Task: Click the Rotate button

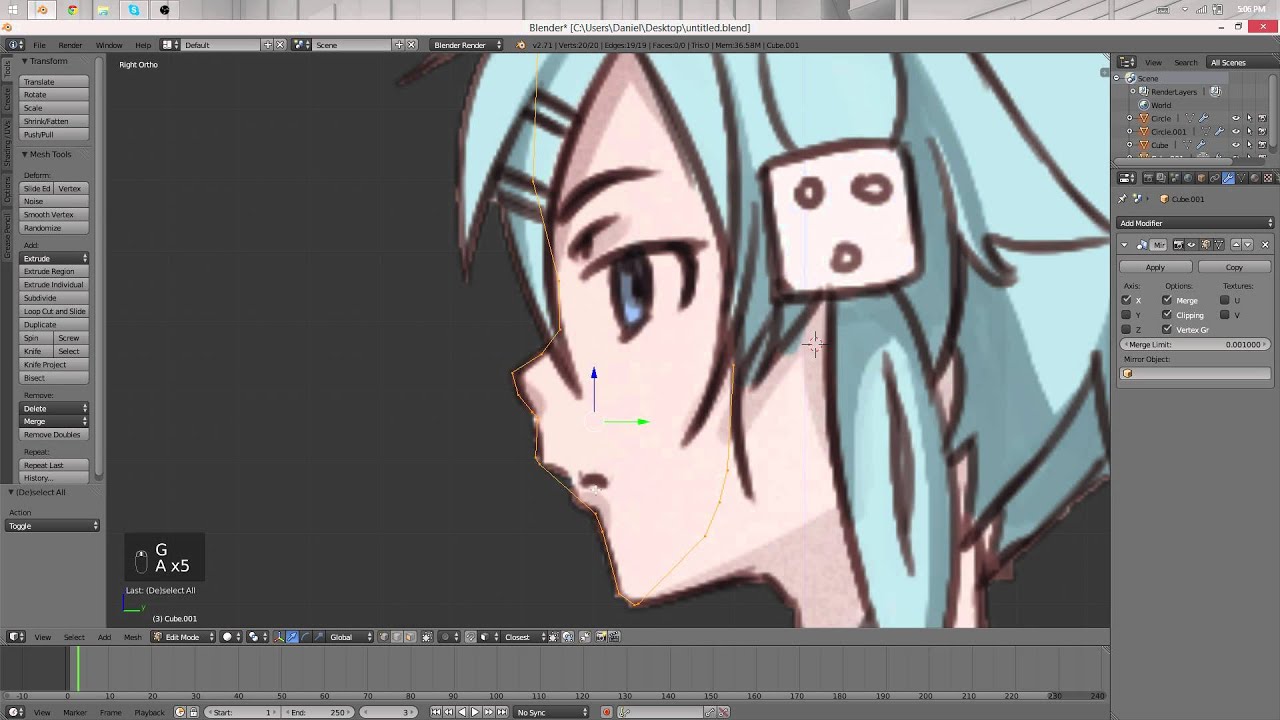Action: coord(55,95)
